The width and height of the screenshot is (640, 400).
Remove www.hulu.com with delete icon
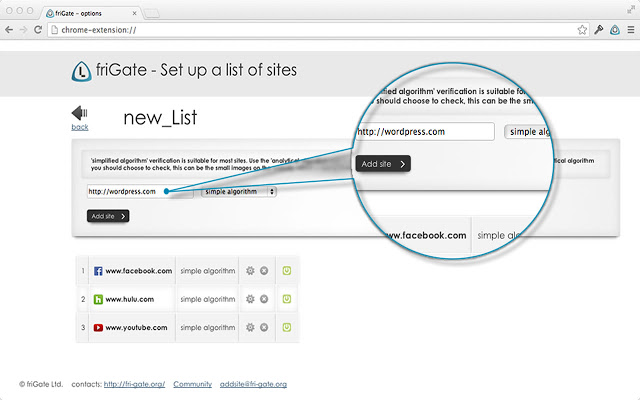264,299
